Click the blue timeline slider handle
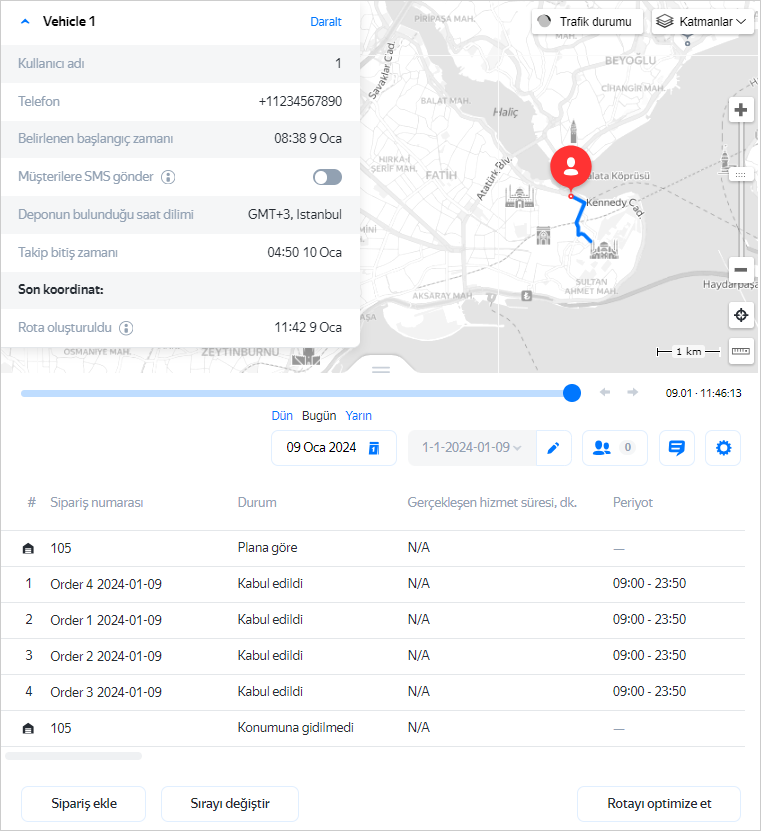This screenshot has height=831, width=761. point(572,393)
